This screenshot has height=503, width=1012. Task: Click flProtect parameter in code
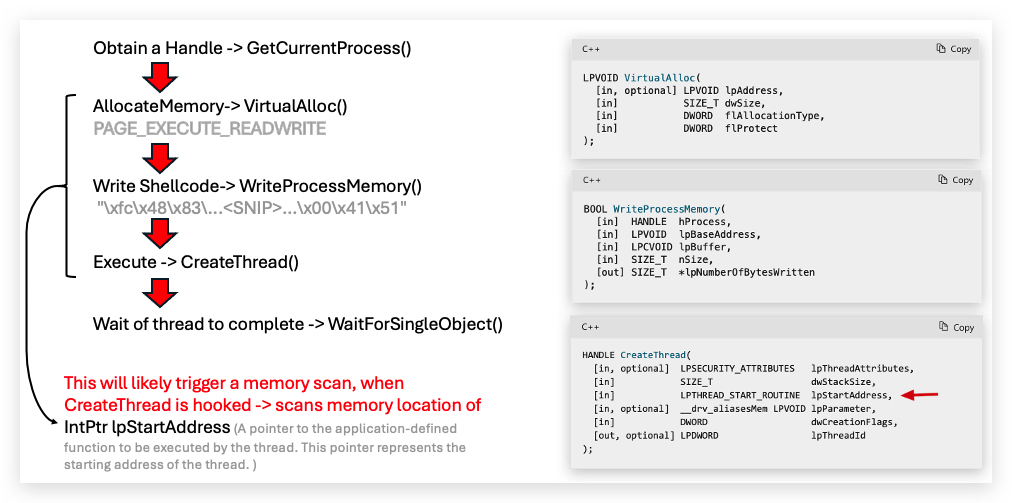coord(753,128)
